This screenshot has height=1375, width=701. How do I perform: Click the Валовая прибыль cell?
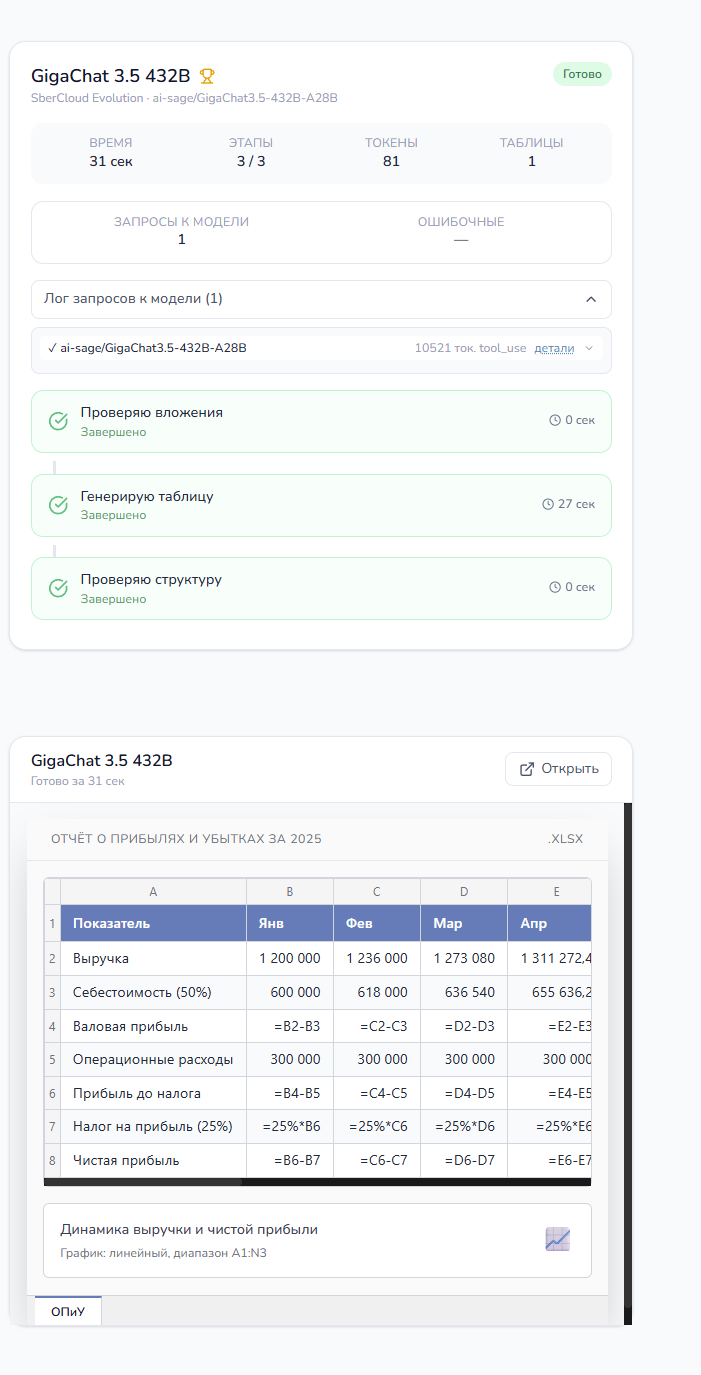pos(153,1026)
